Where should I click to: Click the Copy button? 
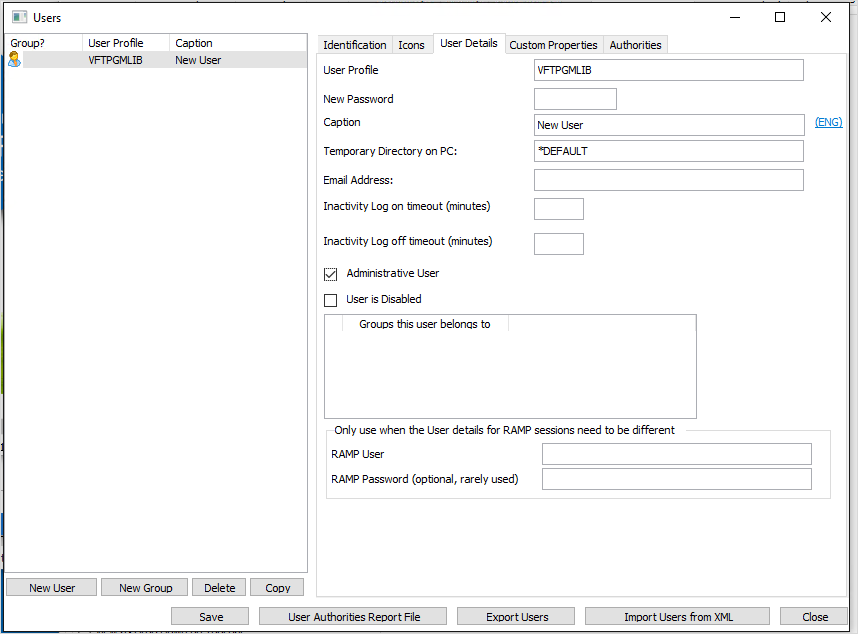click(277, 588)
